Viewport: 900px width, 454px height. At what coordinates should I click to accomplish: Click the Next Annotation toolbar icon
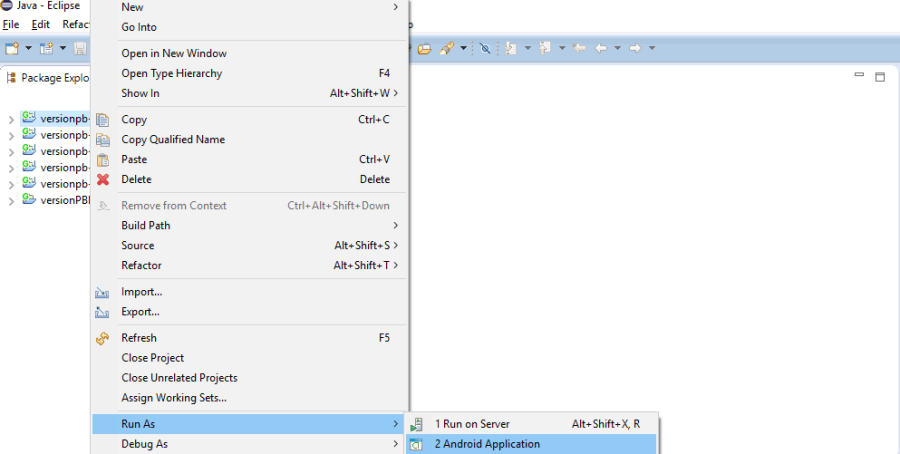[511, 48]
